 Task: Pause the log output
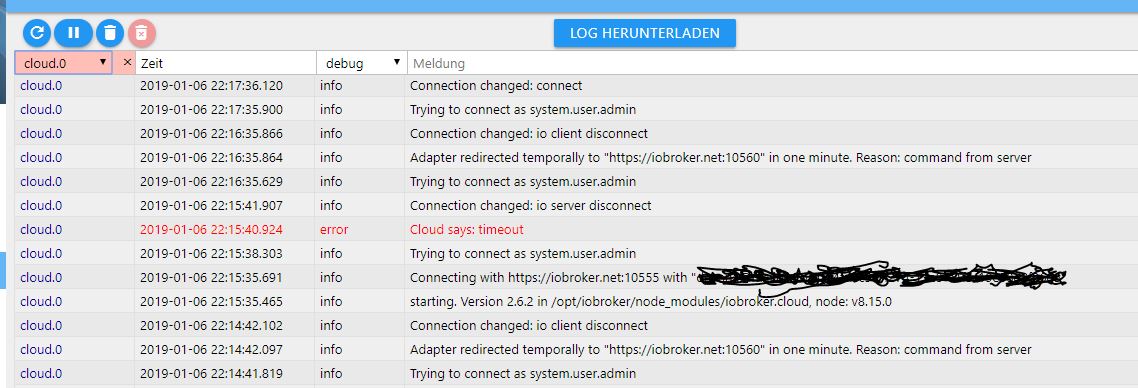pos(73,33)
